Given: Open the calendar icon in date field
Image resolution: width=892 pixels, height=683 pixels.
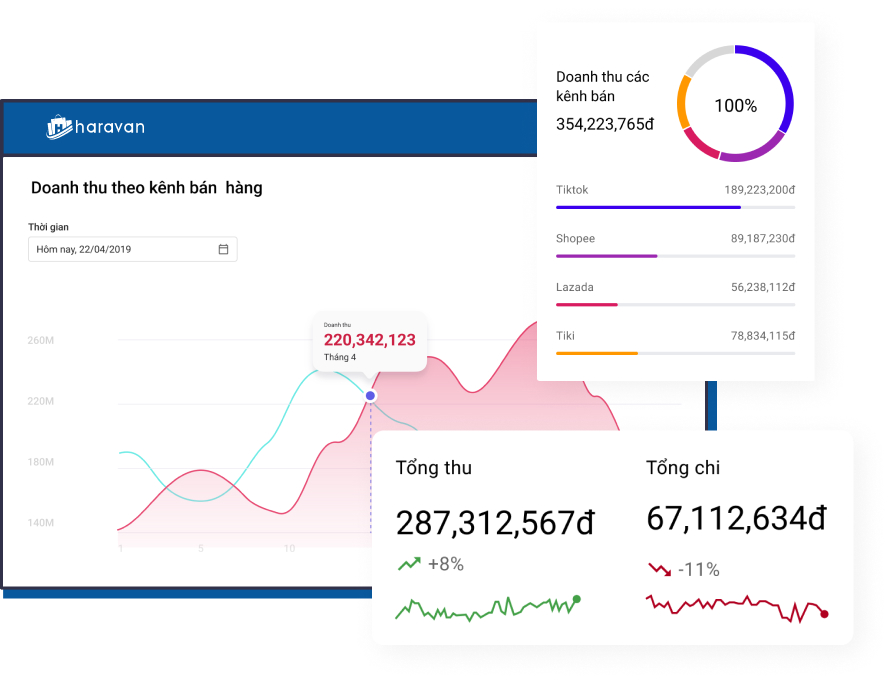Looking at the screenshot, I should pos(223,249).
